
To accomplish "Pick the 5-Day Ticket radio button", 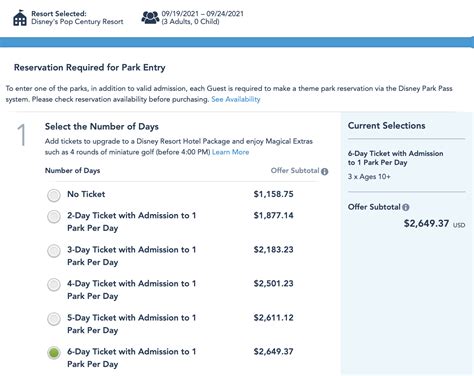I will pos(54,319).
